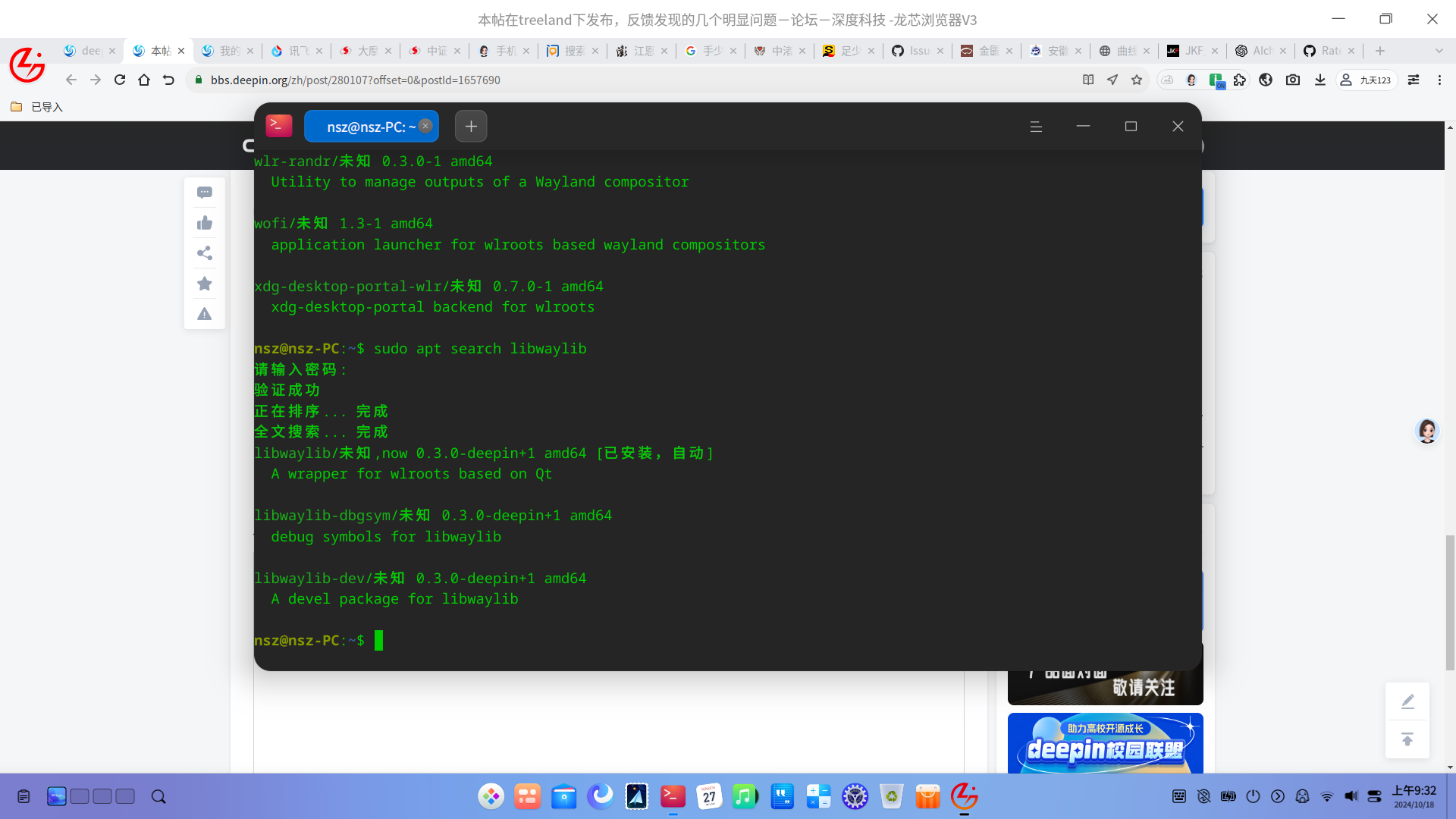
Task: Open the Wi-Fi network tray icon
Action: click(1327, 796)
